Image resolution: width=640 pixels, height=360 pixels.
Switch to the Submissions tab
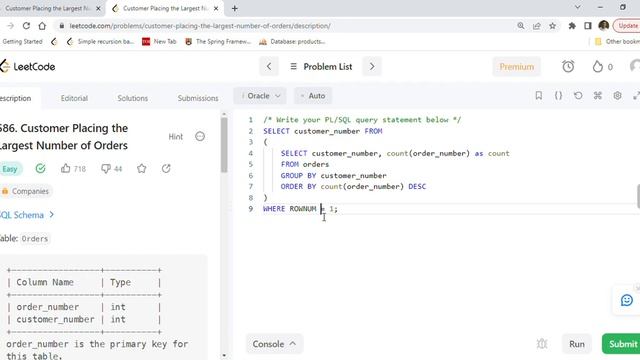[198, 98]
